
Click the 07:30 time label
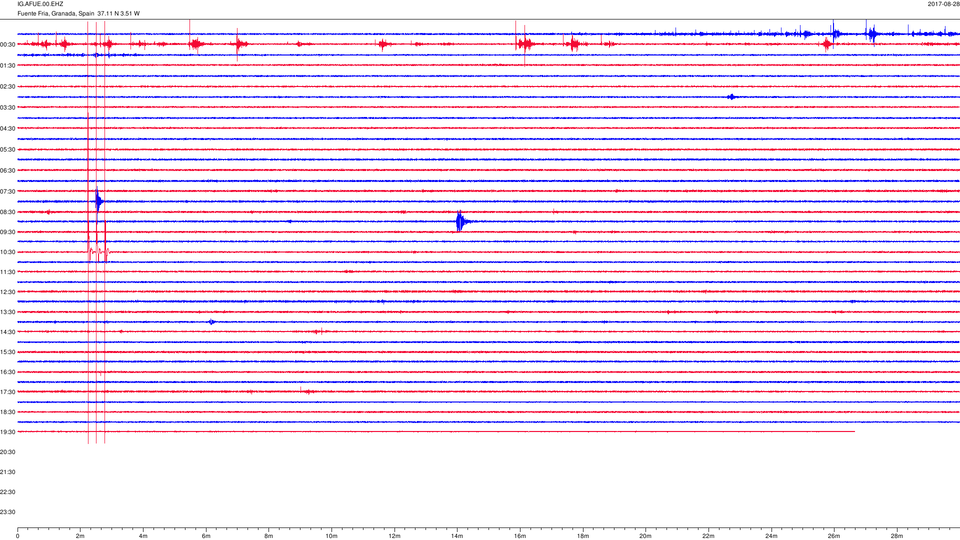[x=7, y=192]
